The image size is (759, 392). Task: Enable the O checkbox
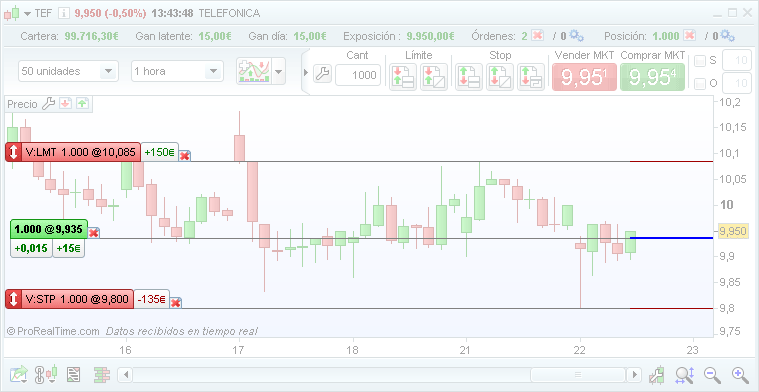pyautogui.click(x=700, y=84)
